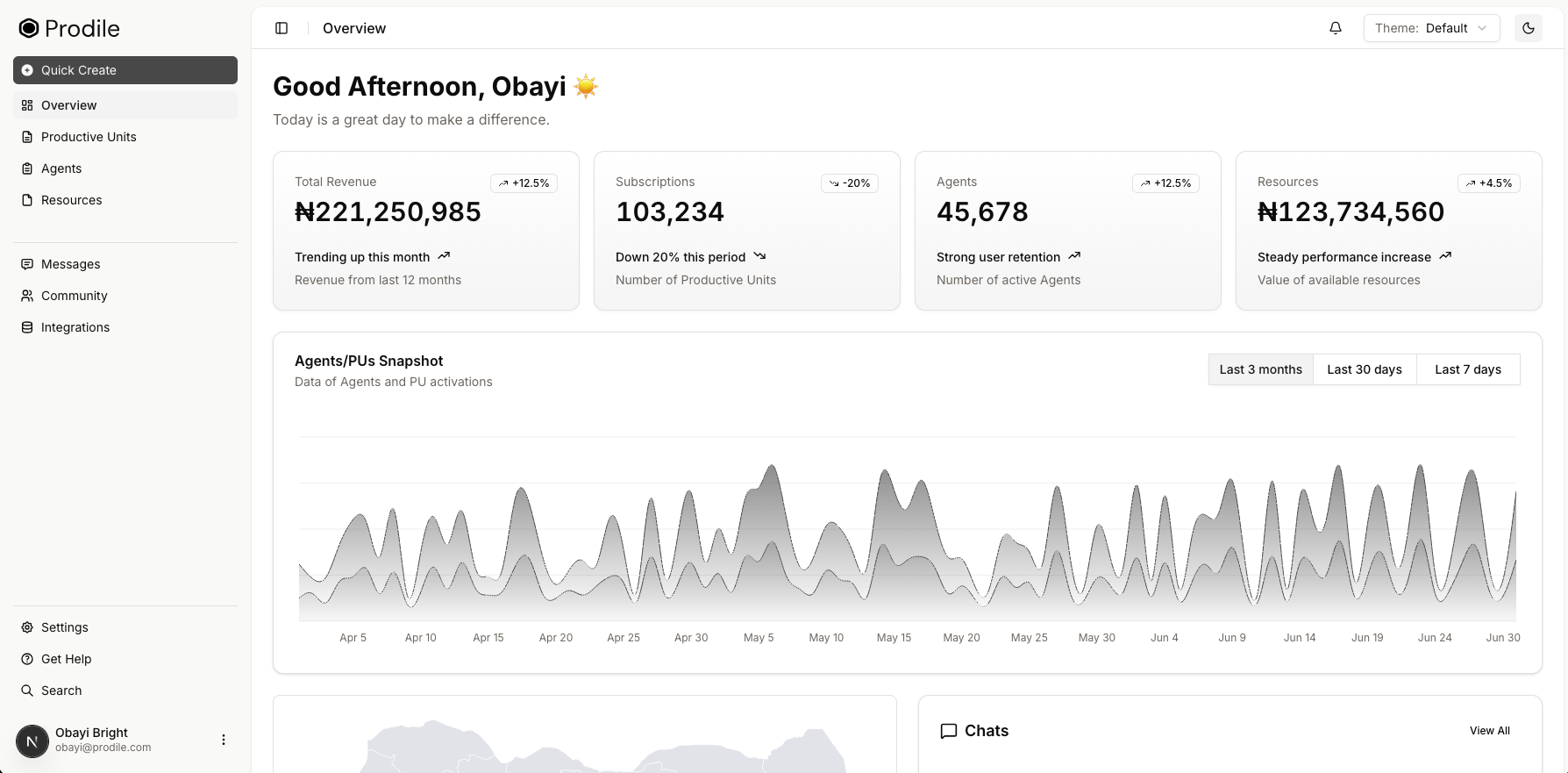1568x773 pixels.
Task: Select Last 3 months range
Action: [x=1260, y=369]
